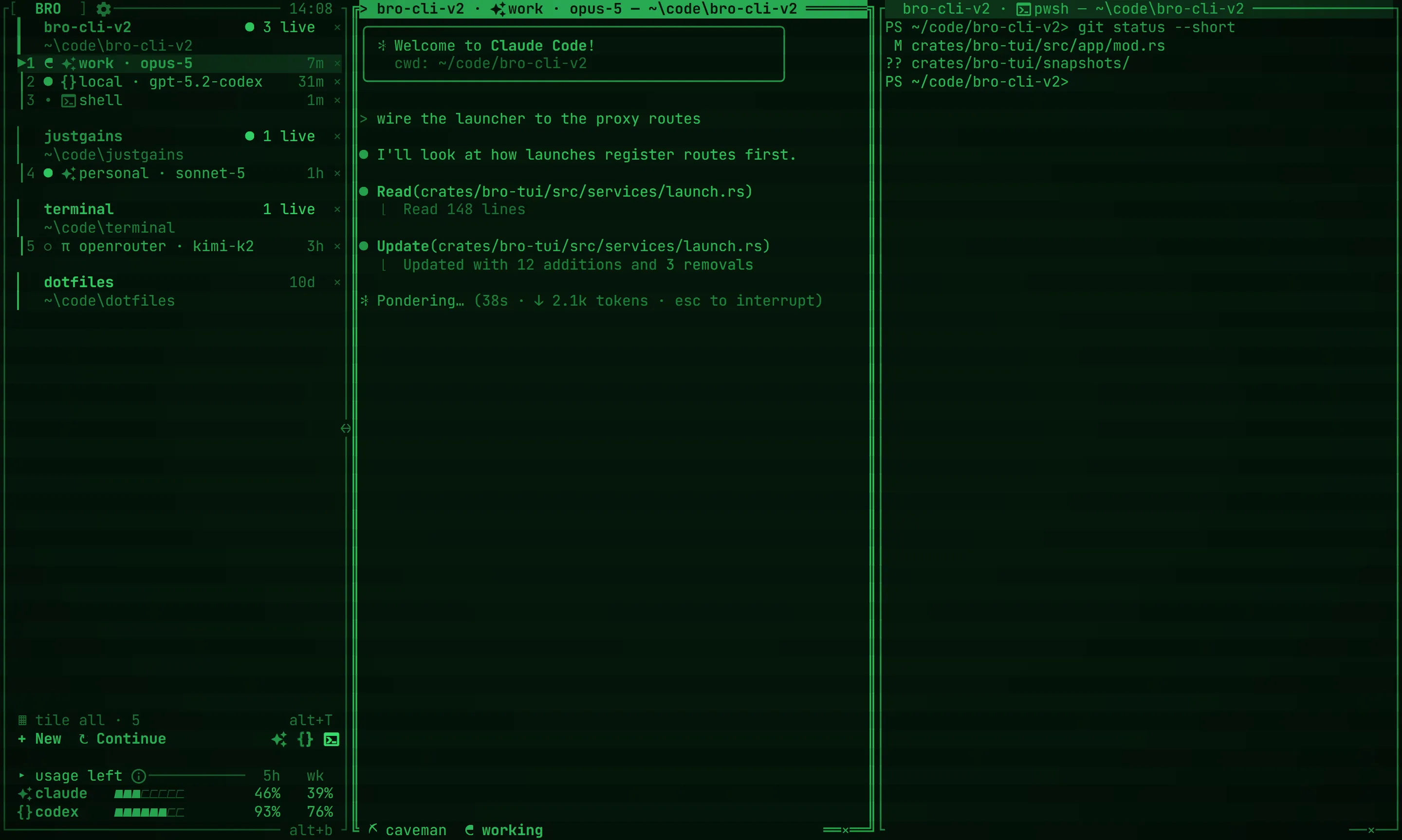1402x840 pixels.
Task: Remove the terminal project
Action: [337, 209]
